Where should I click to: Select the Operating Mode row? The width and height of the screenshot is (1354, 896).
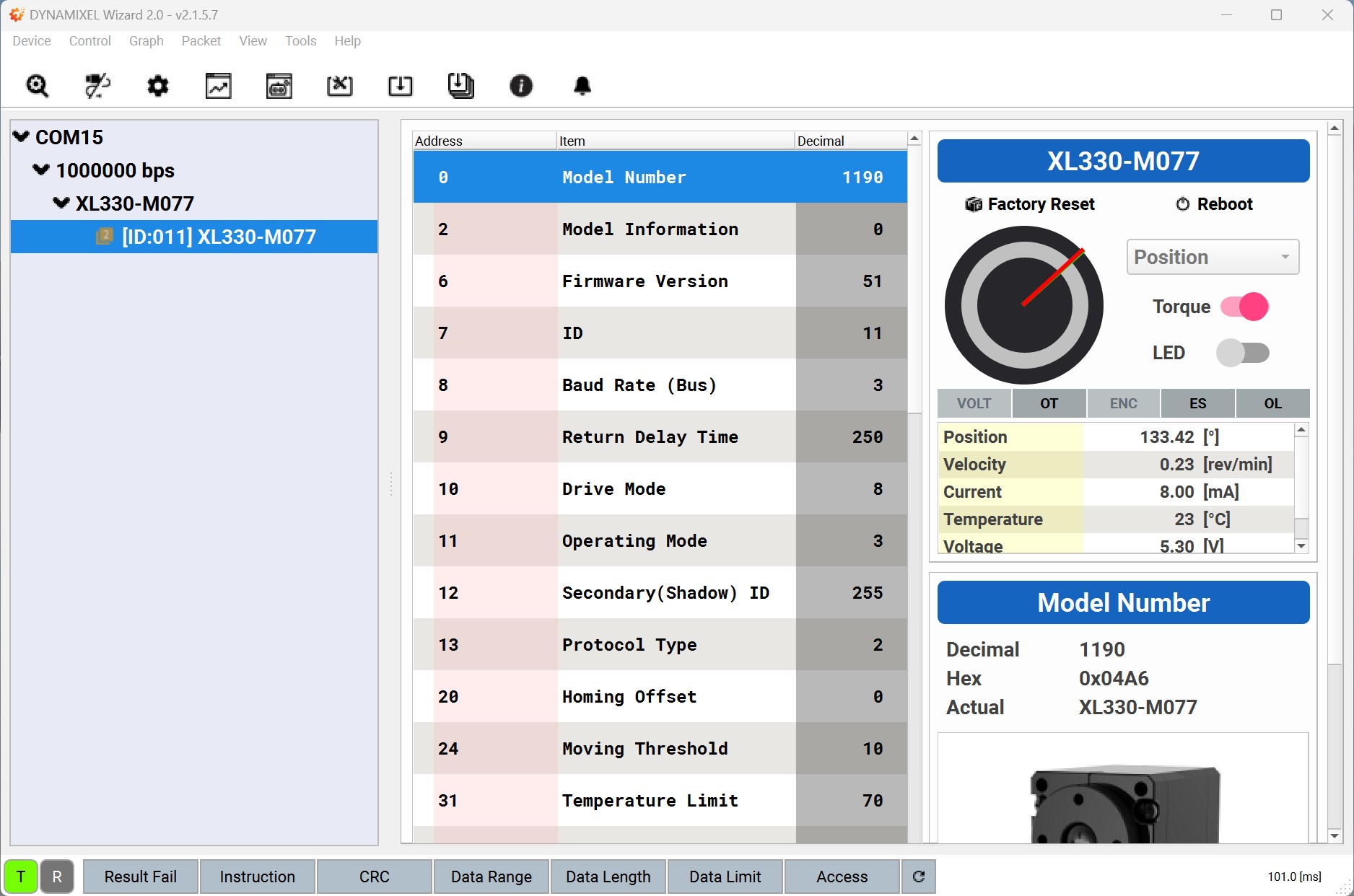(660, 540)
